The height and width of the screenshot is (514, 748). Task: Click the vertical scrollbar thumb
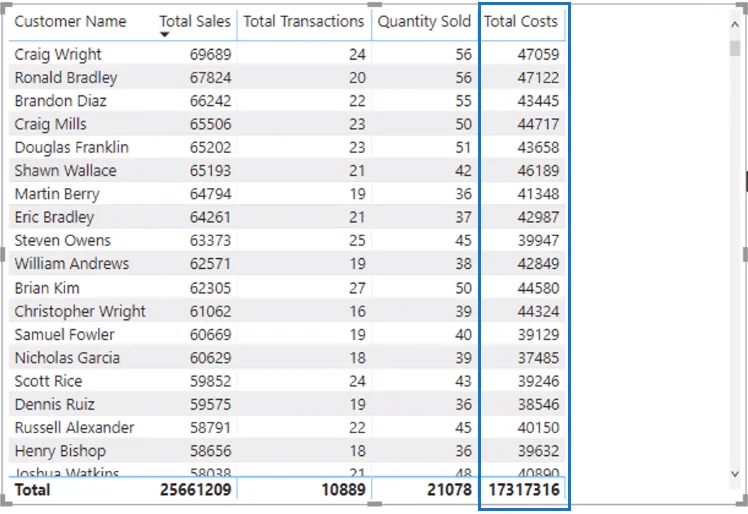click(735, 48)
